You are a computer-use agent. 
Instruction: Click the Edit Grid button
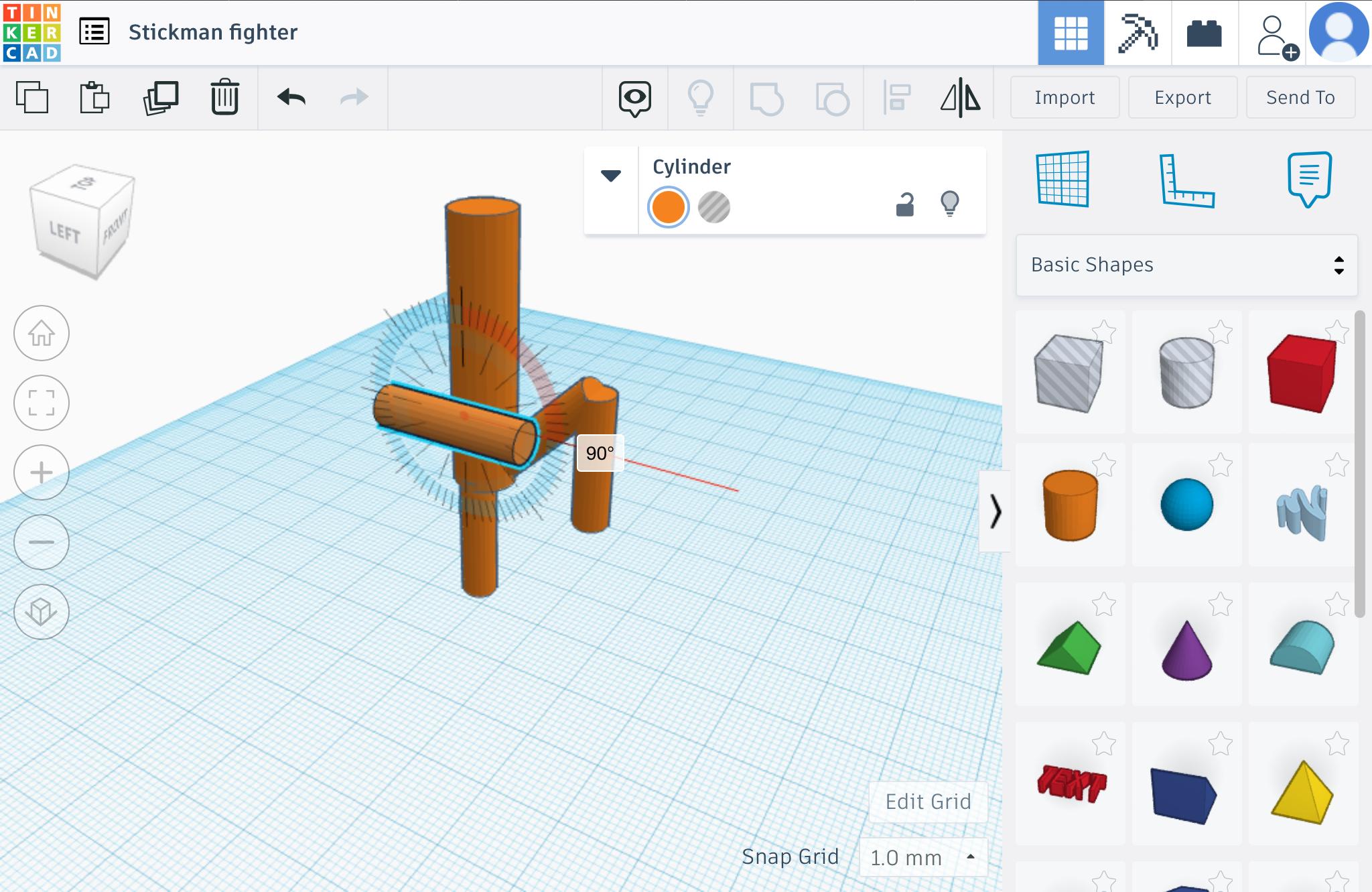[928, 802]
